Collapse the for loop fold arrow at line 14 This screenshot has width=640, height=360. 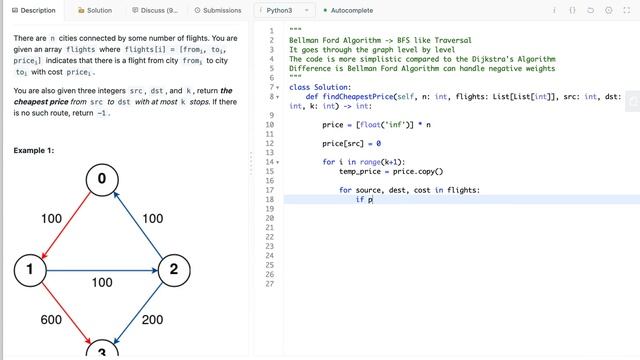(x=278, y=162)
